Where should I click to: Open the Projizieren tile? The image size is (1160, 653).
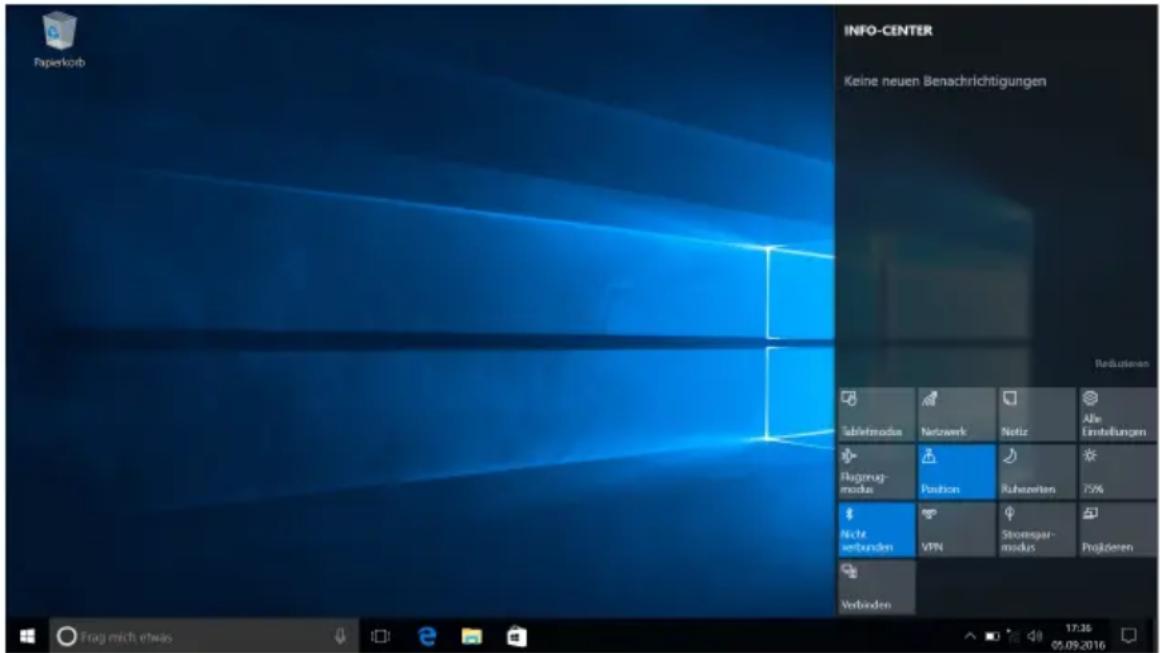pos(1117,529)
